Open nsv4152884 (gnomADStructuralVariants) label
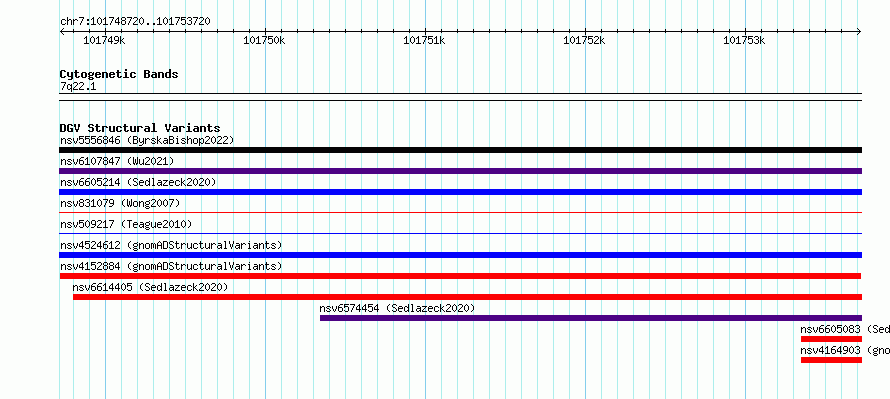This screenshot has width=890, height=399. click(x=171, y=266)
